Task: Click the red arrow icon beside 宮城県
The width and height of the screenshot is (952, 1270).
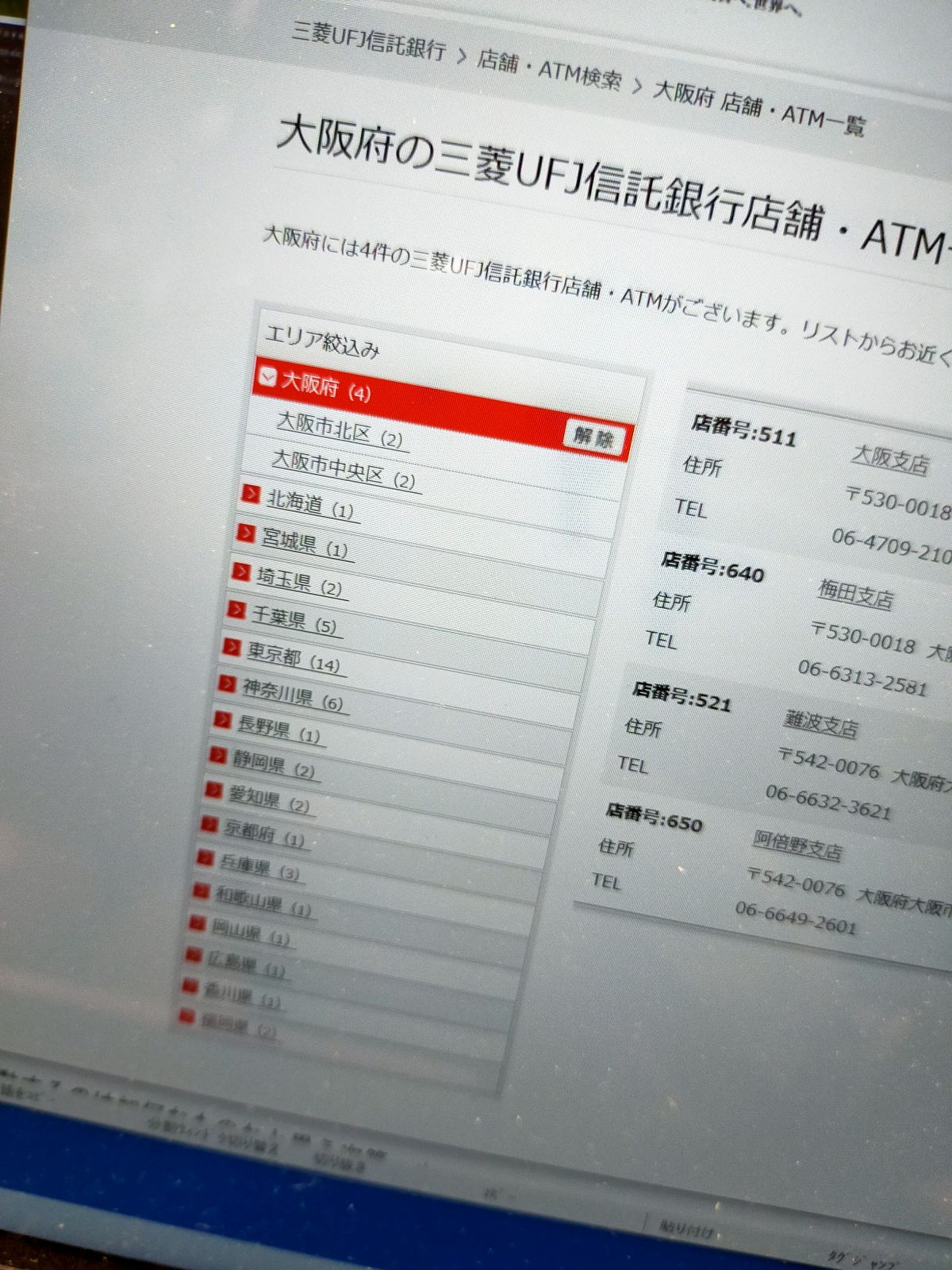Action: [x=245, y=533]
